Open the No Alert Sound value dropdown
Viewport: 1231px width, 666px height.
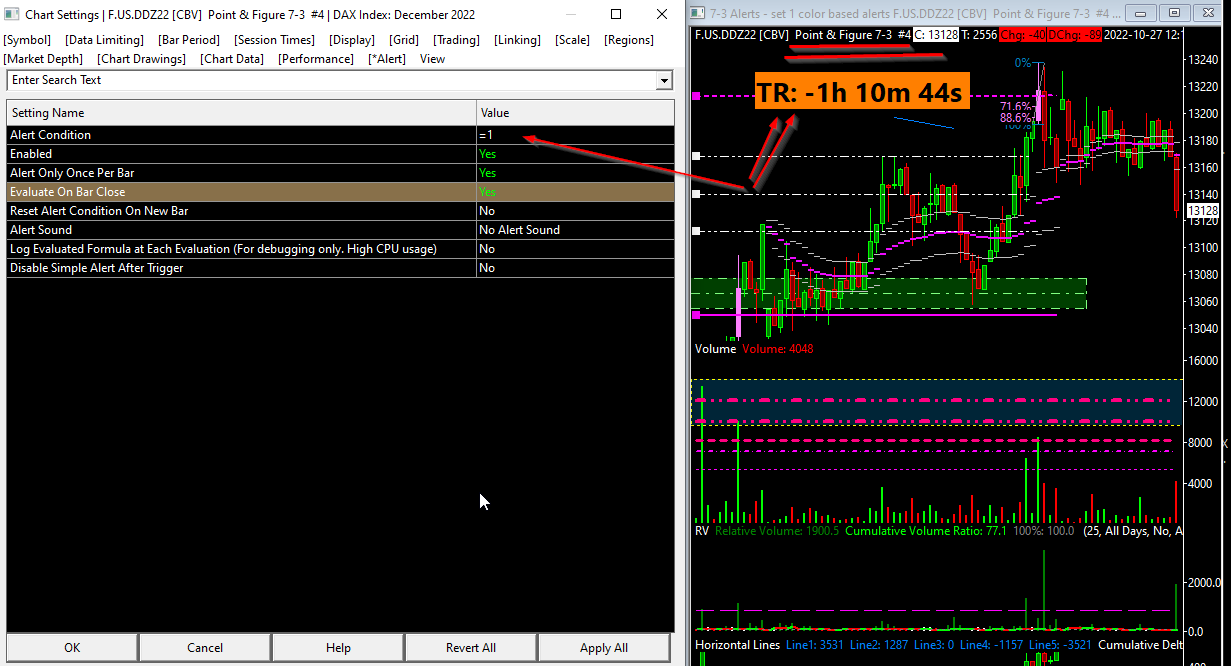tap(575, 230)
